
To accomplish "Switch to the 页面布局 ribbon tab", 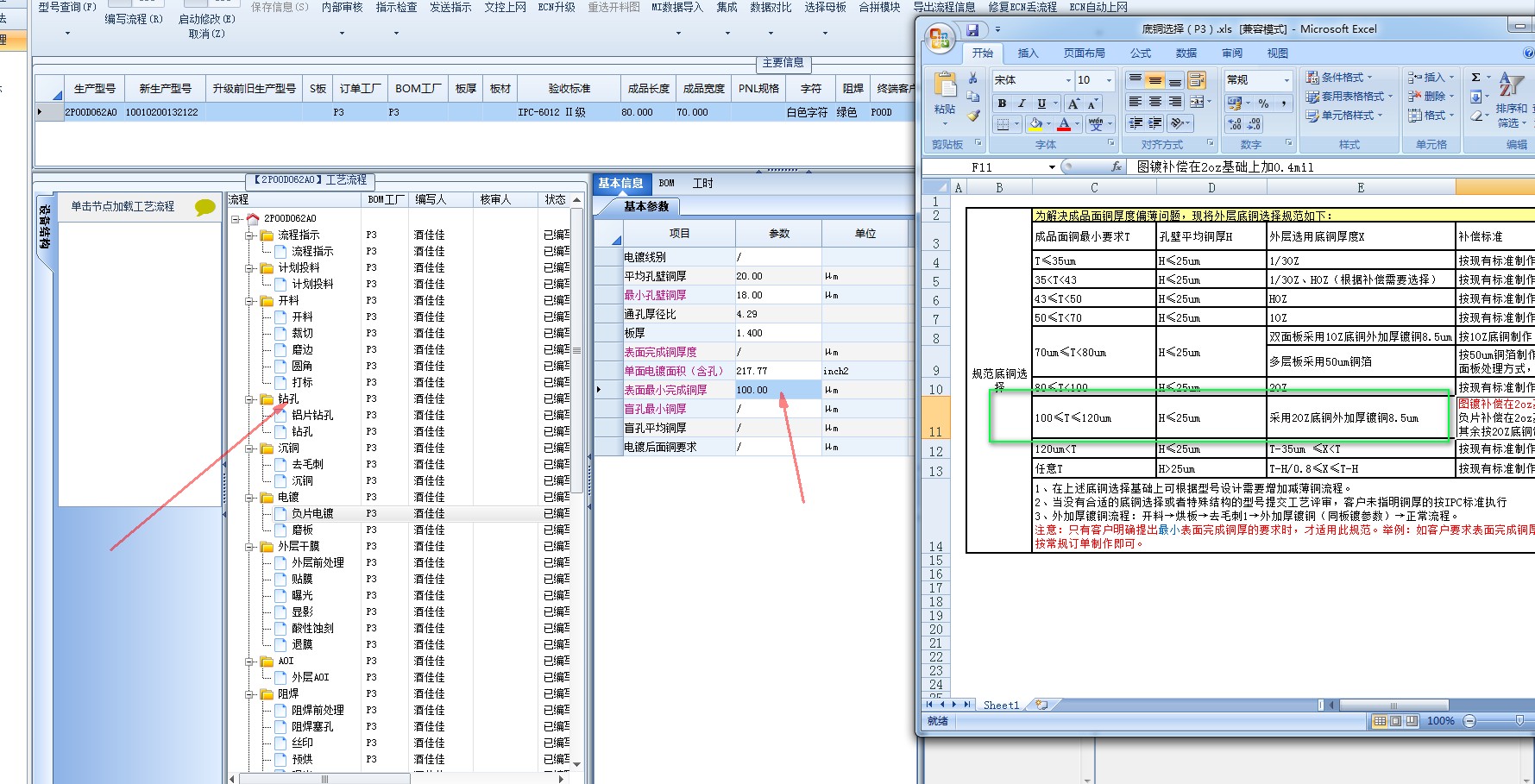I will click(1085, 53).
